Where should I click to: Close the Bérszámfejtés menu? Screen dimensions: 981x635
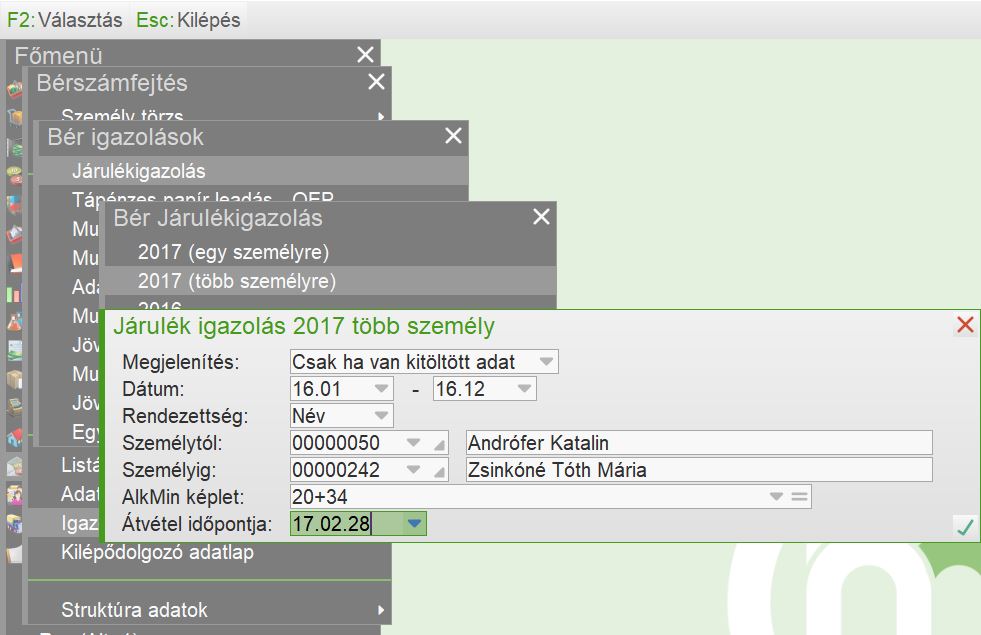[376, 81]
